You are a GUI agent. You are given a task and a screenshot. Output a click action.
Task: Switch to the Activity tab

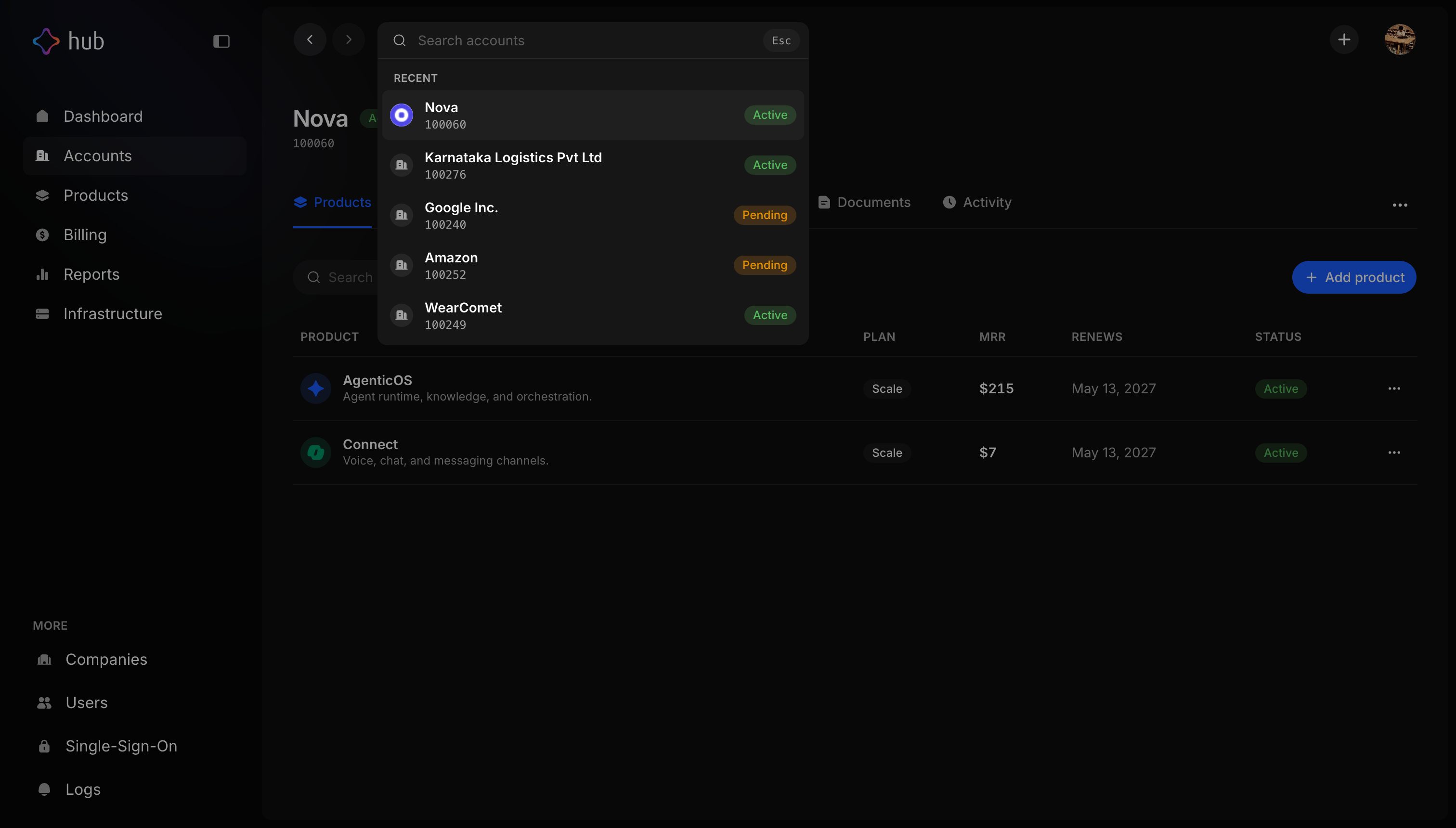point(977,203)
